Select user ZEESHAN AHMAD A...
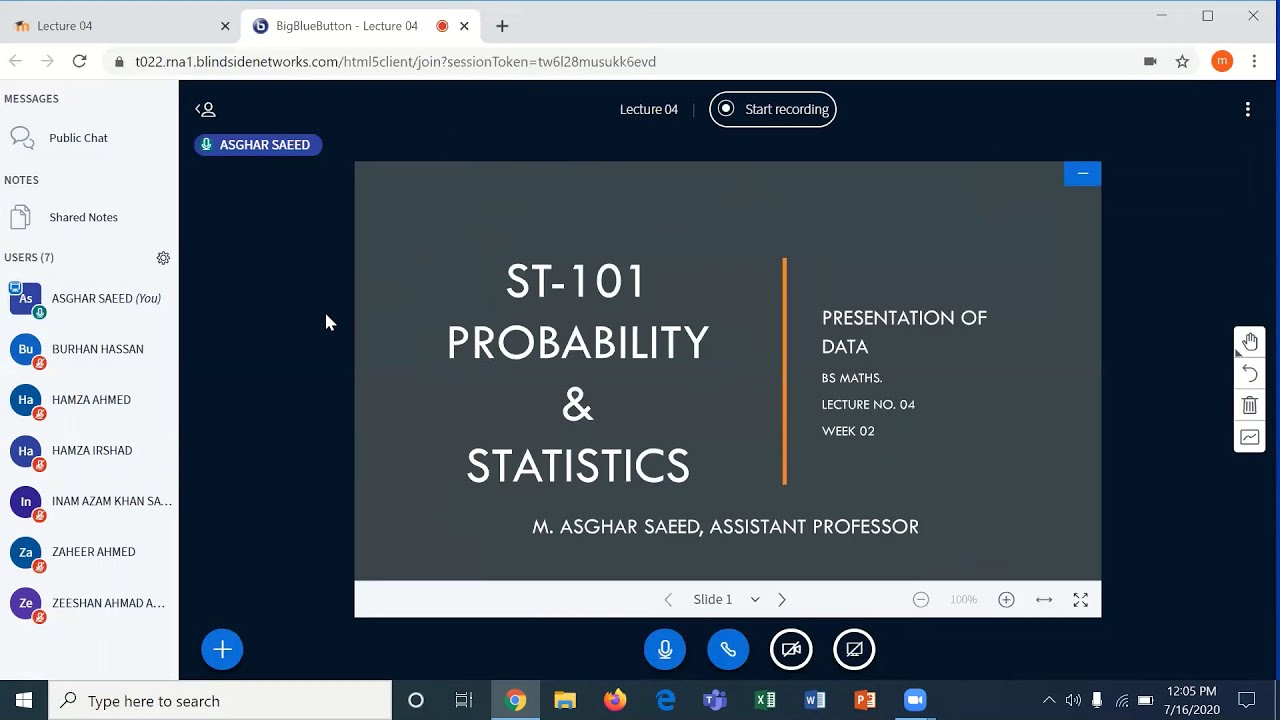Screen dimensions: 1280x720 click(89, 603)
